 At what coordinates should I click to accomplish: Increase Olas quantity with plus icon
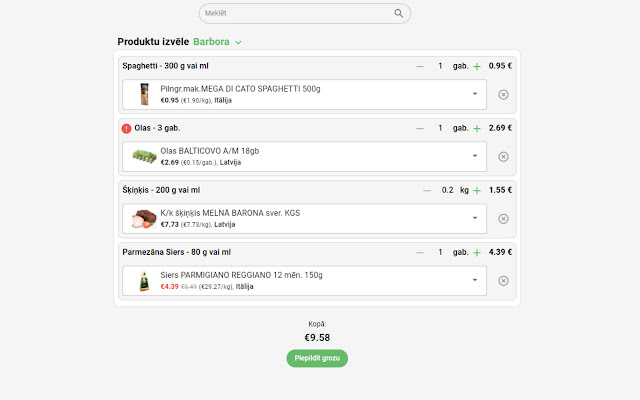(x=477, y=128)
